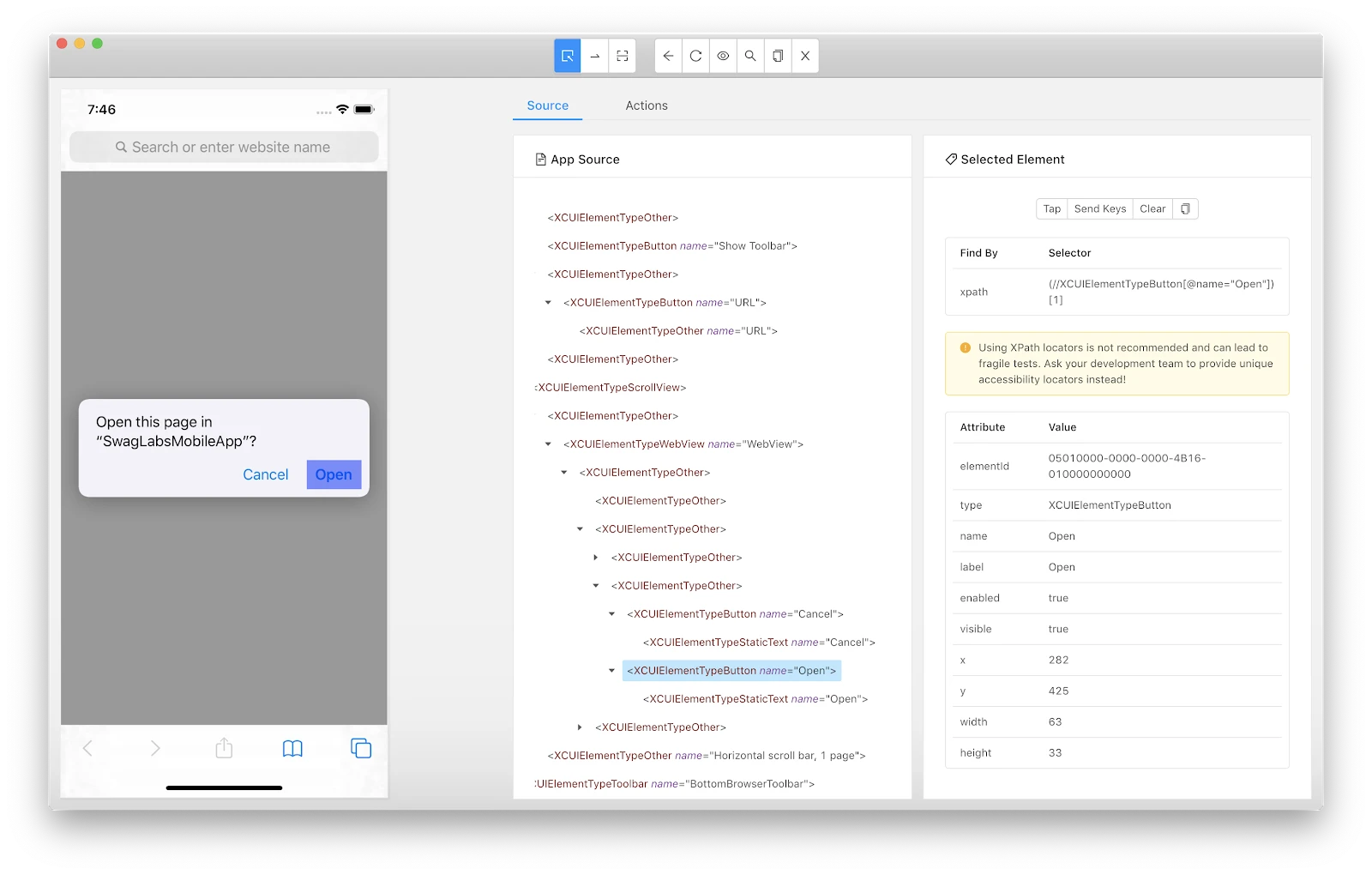Image resolution: width=1372 pixels, height=875 pixels.
Task: Click the y coordinate value 425
Action: pyautogui.click(x=1058, y=691)
